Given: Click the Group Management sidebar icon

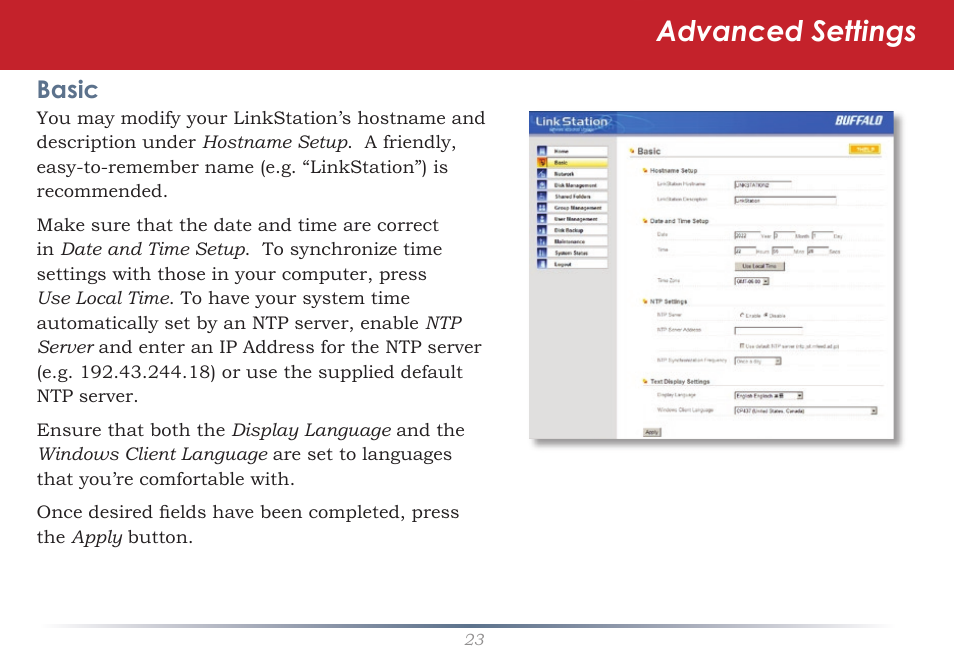Looking at the screenshot, I should click(542, 208).
